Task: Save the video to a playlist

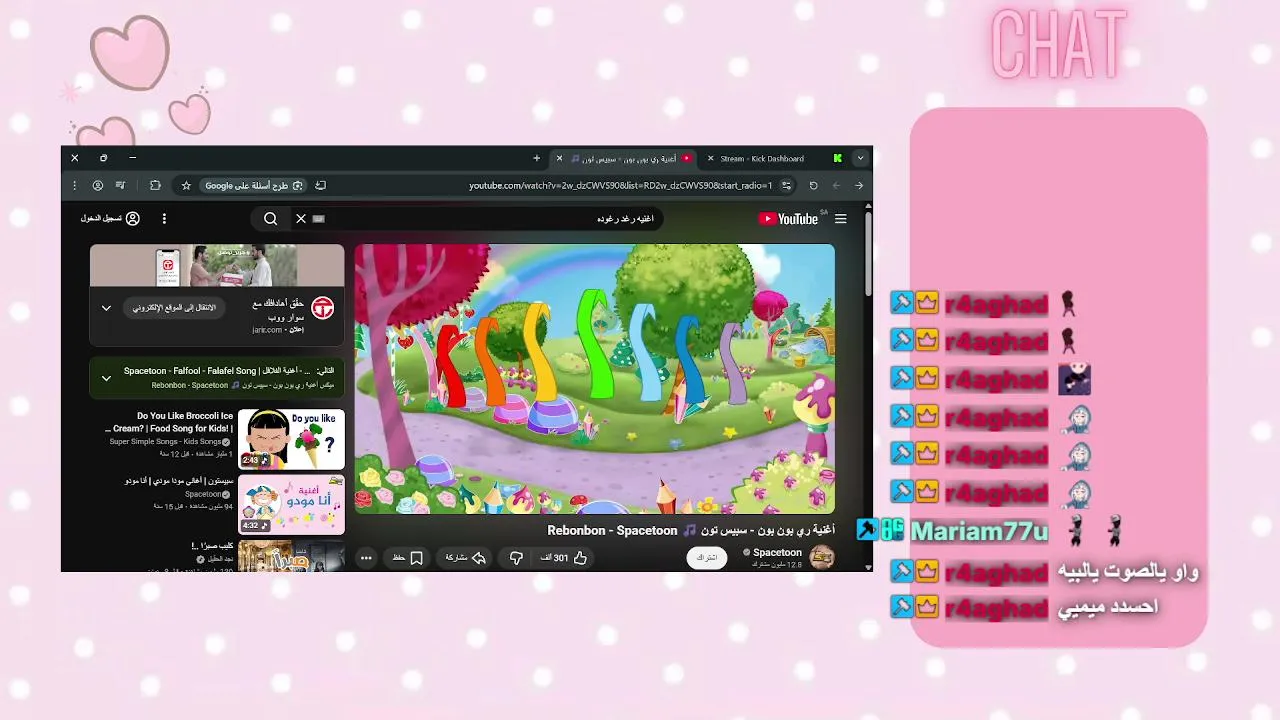Action: click(x=407, y=558)
